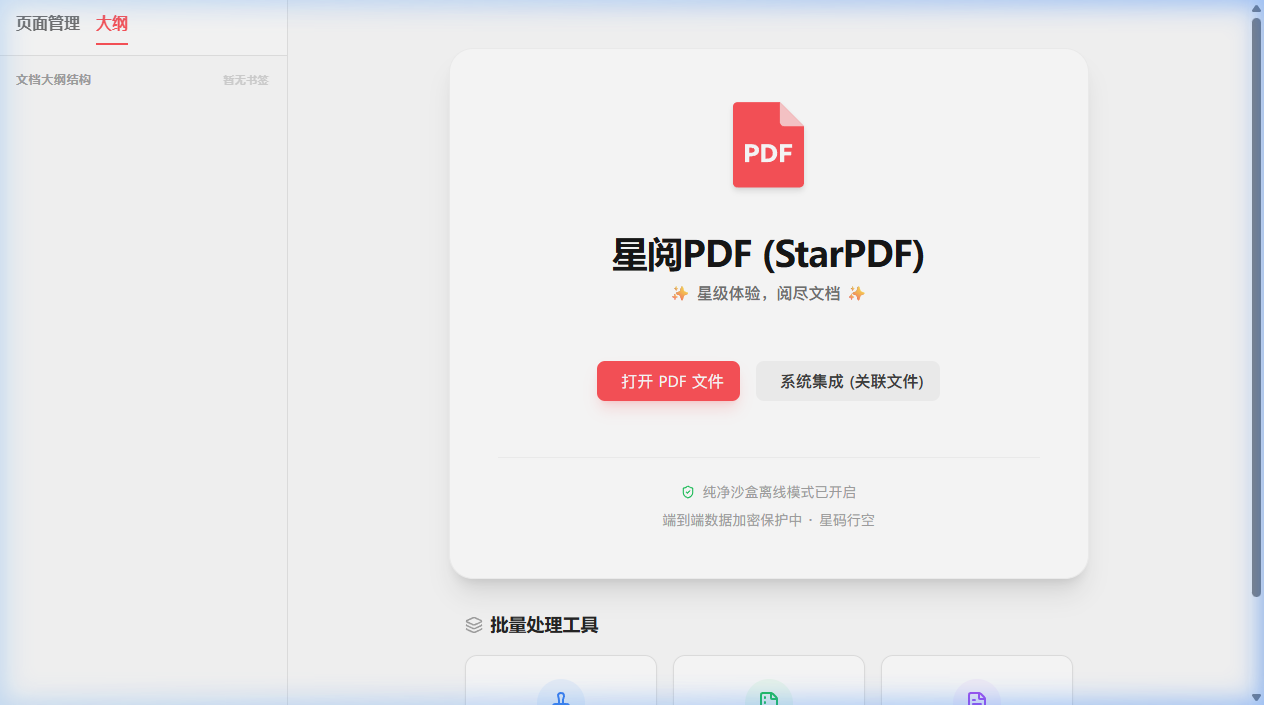Click the scrollbar up arrow
This screenshot has width=1264, height=705.
tap(1257, 8)
